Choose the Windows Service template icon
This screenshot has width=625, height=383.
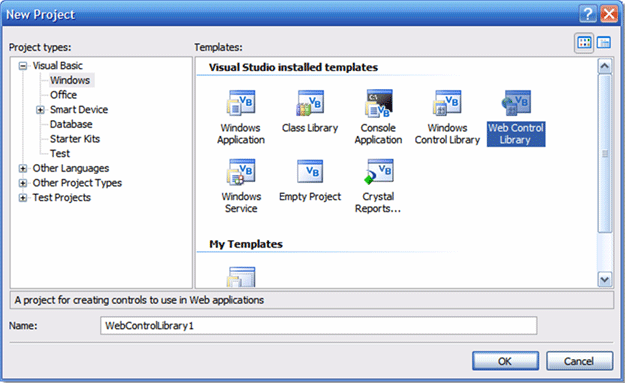point(241,172)
